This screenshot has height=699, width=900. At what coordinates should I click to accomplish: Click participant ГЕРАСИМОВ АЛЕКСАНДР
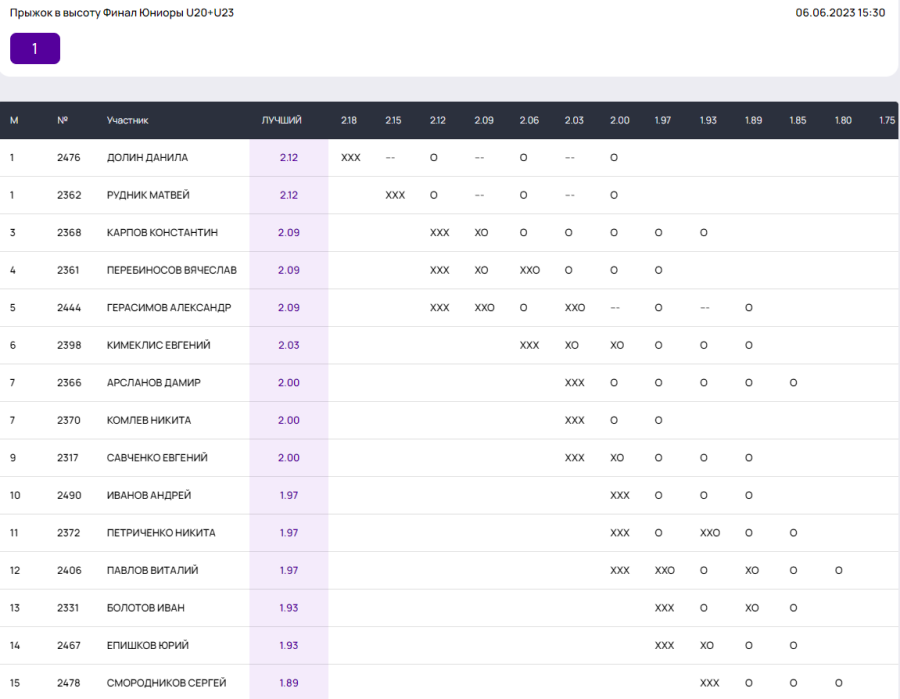(x=168, y=308)
